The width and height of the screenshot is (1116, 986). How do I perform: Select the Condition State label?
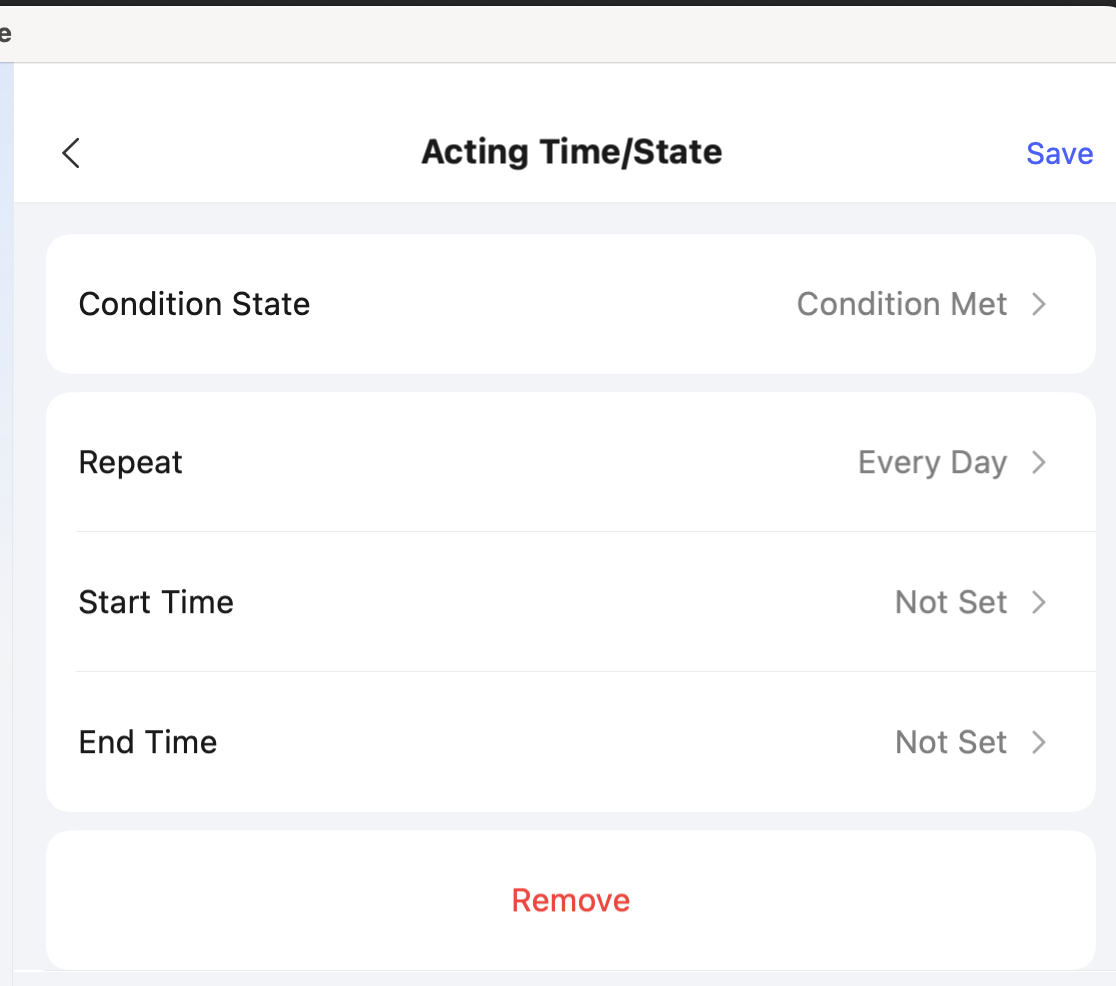tap(194, 304)
